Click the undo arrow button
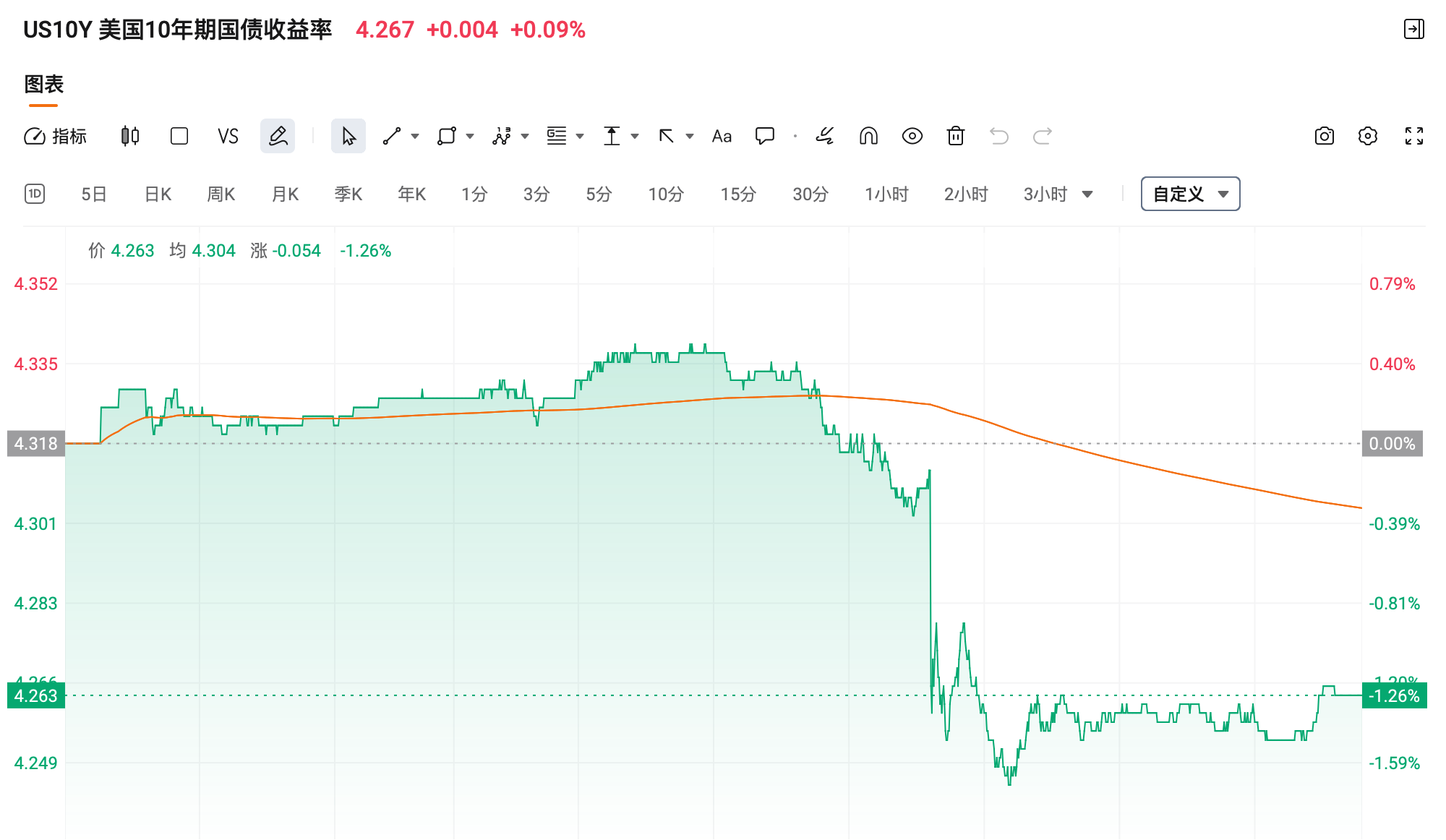This screenshot has width=1446, height=840. 998,136
